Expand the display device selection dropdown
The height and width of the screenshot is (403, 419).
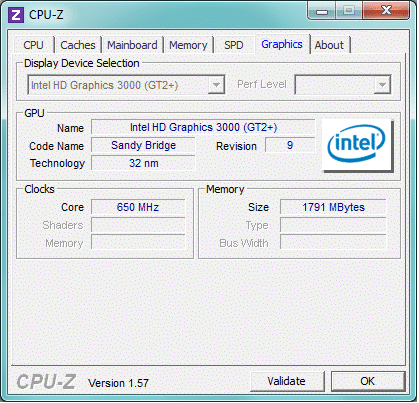point(216,85)
